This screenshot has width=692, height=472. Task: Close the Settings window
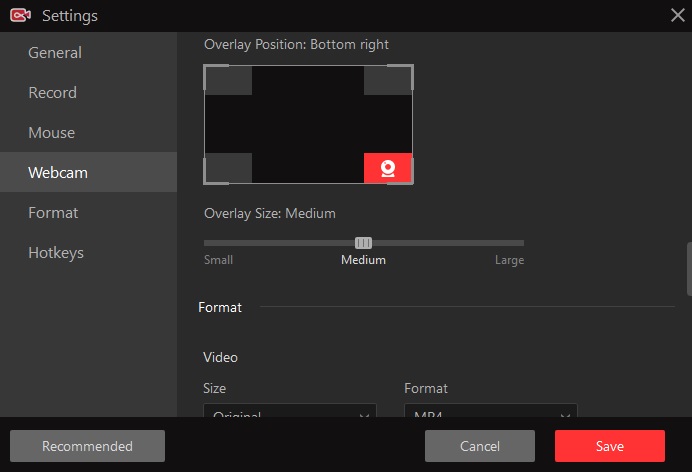[677, 15]
